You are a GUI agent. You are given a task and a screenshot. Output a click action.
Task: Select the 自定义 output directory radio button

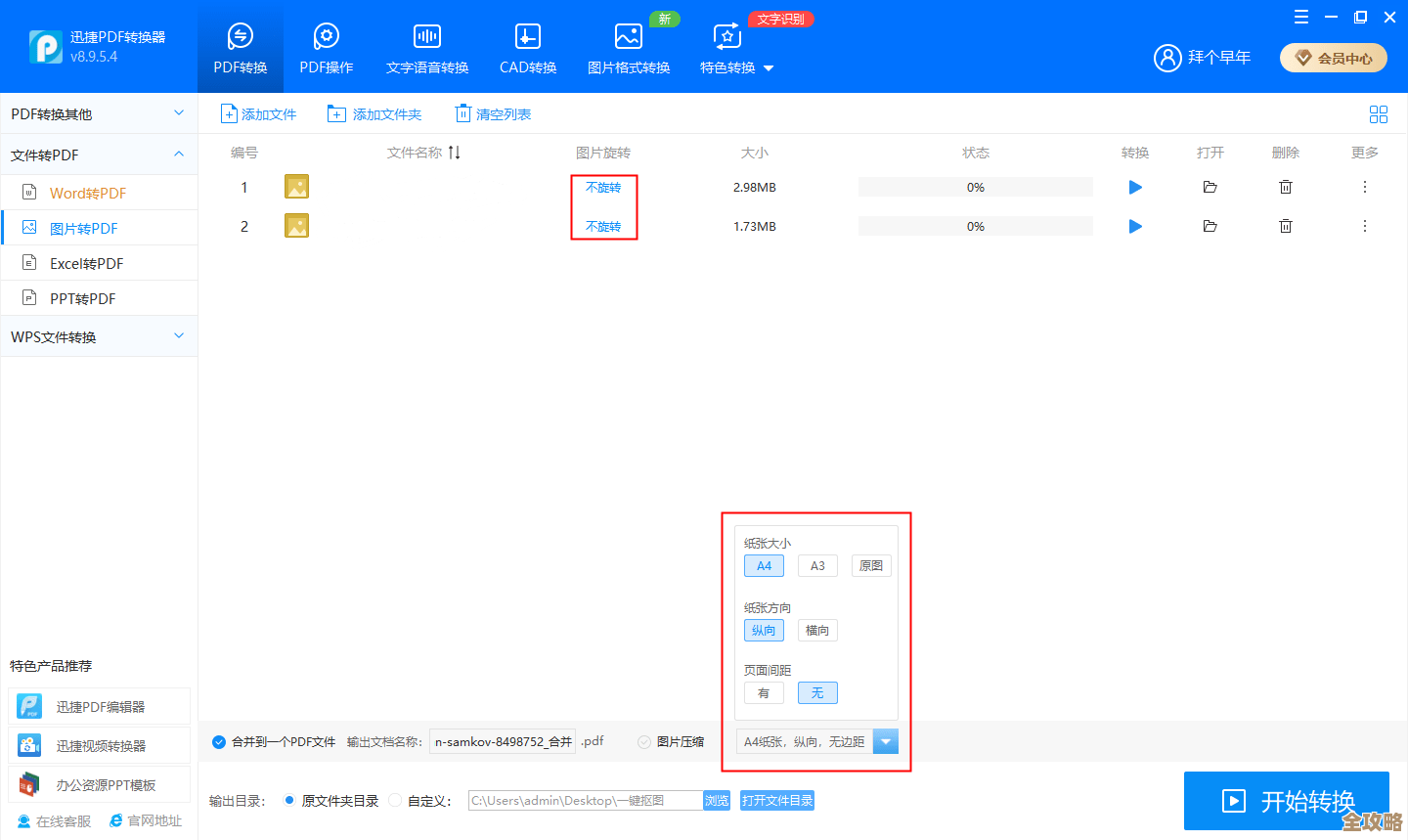(394, 800)
